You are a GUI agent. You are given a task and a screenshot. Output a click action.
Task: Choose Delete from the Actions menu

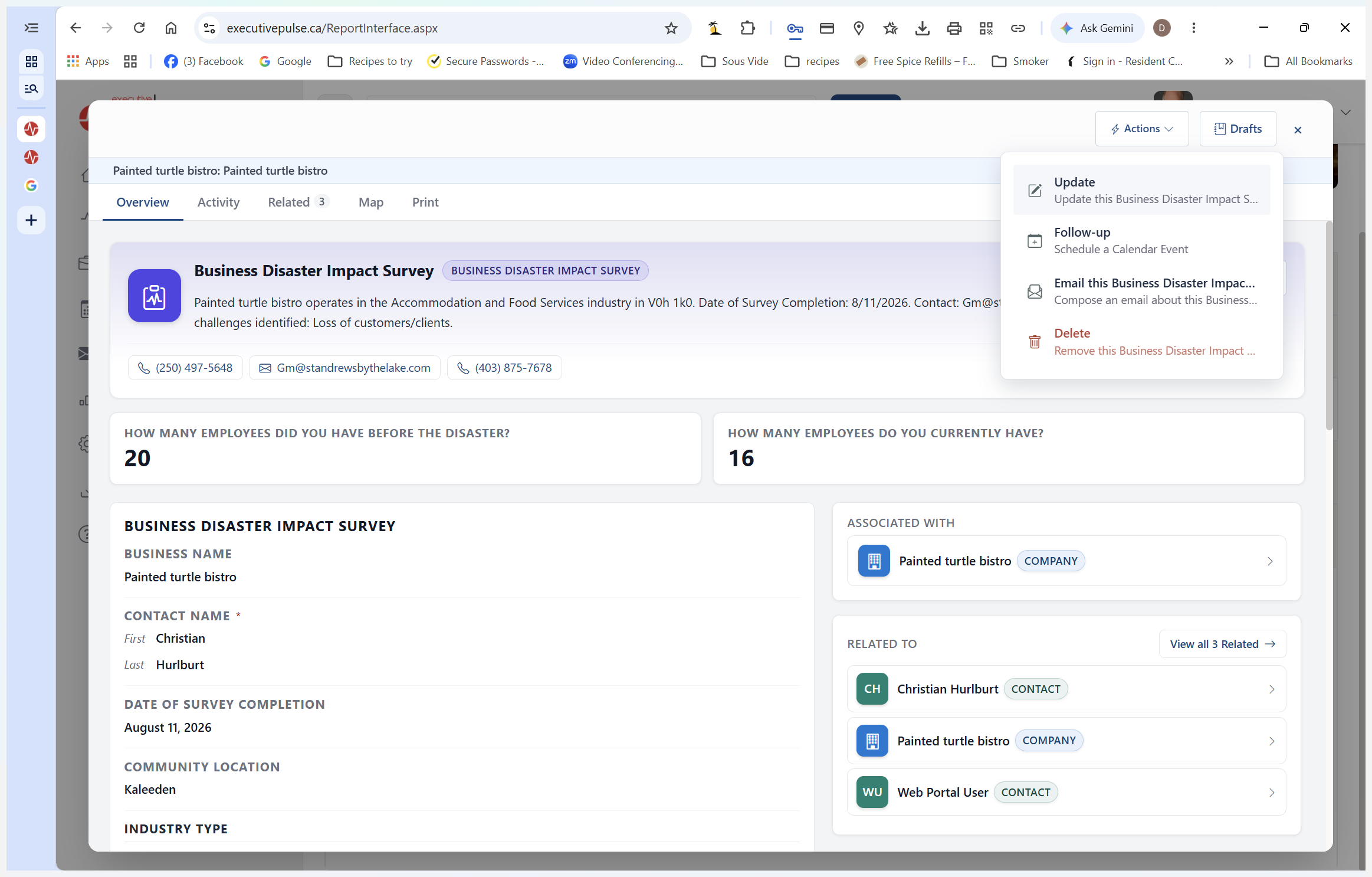pos(1141,342)
